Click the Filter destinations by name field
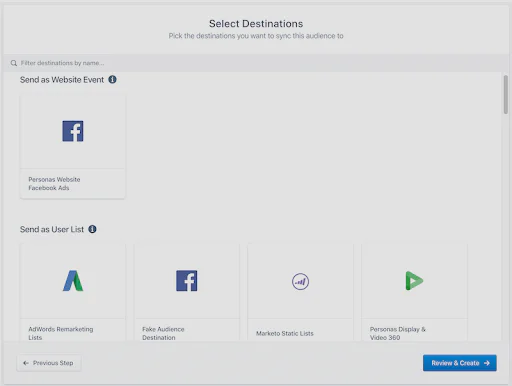The height and width of the screenshot is (386, 512). point(256,63)
